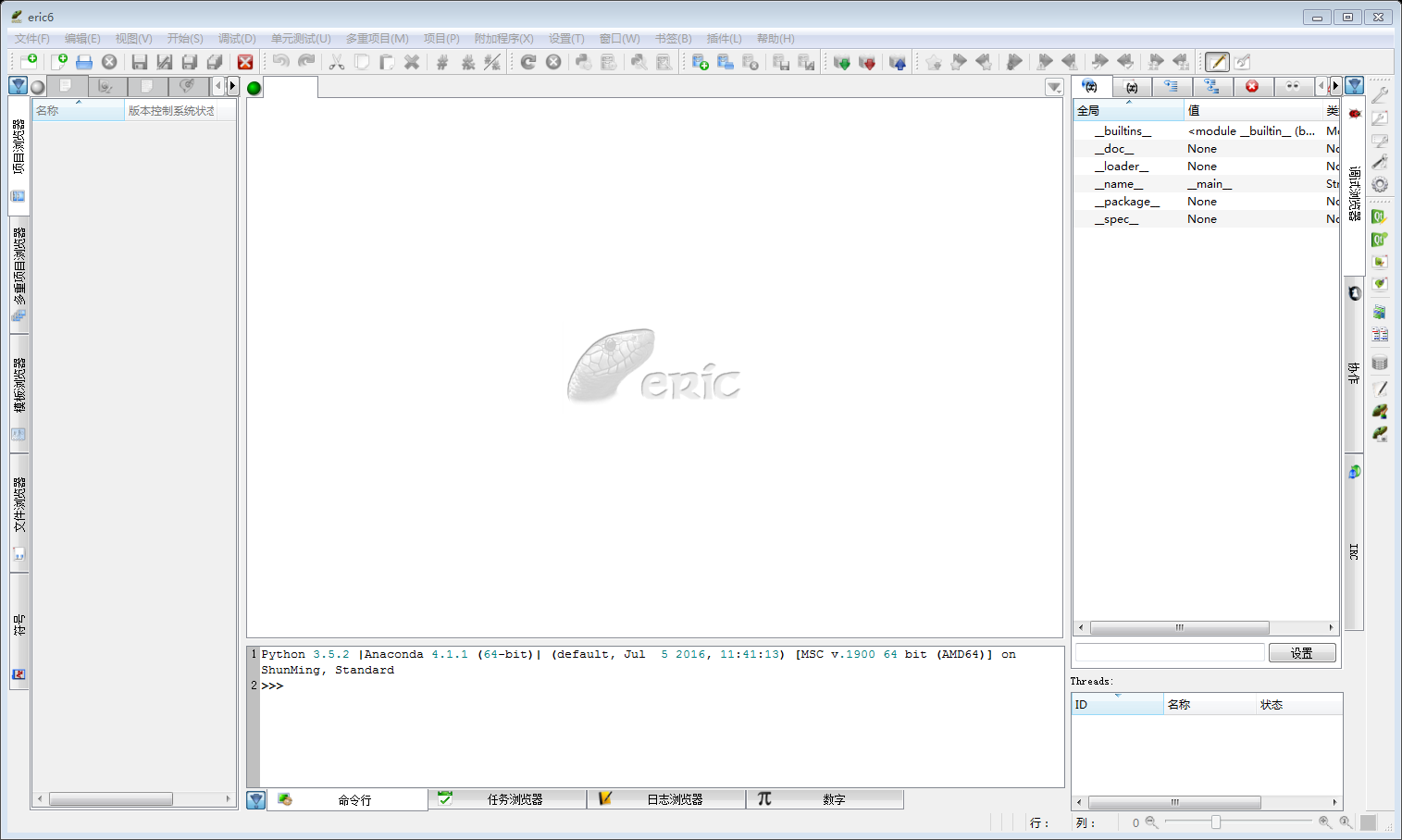The width and height of the screenshot is (1402, 840).
Task: Sort project list by 名称 header
Action: tap(79, 110)
